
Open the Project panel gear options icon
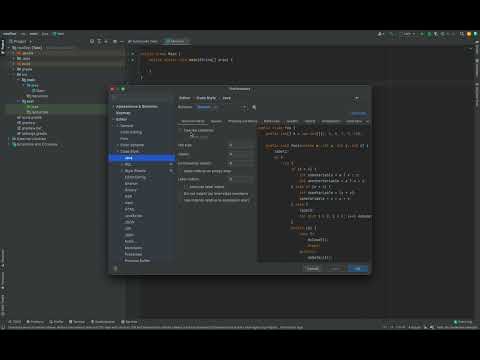pos(115,41)
